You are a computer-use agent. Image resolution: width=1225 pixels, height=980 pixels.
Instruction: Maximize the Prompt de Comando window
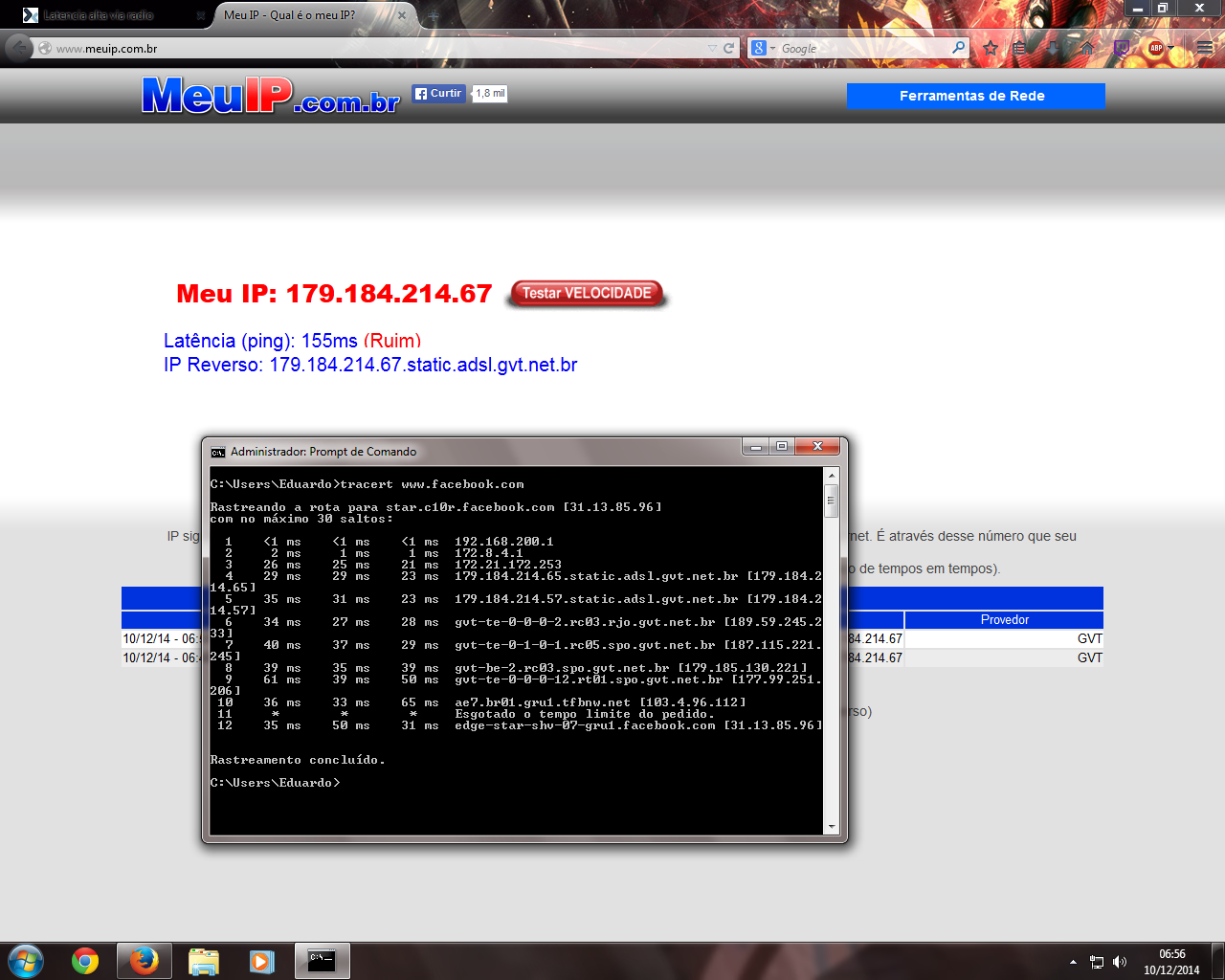tap(782, 447)
